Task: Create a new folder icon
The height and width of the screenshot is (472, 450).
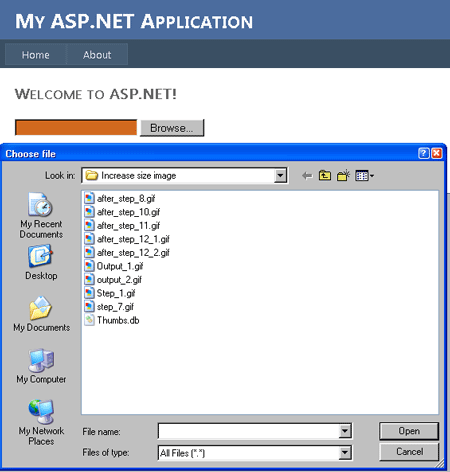Action: (x=343, y=175)
